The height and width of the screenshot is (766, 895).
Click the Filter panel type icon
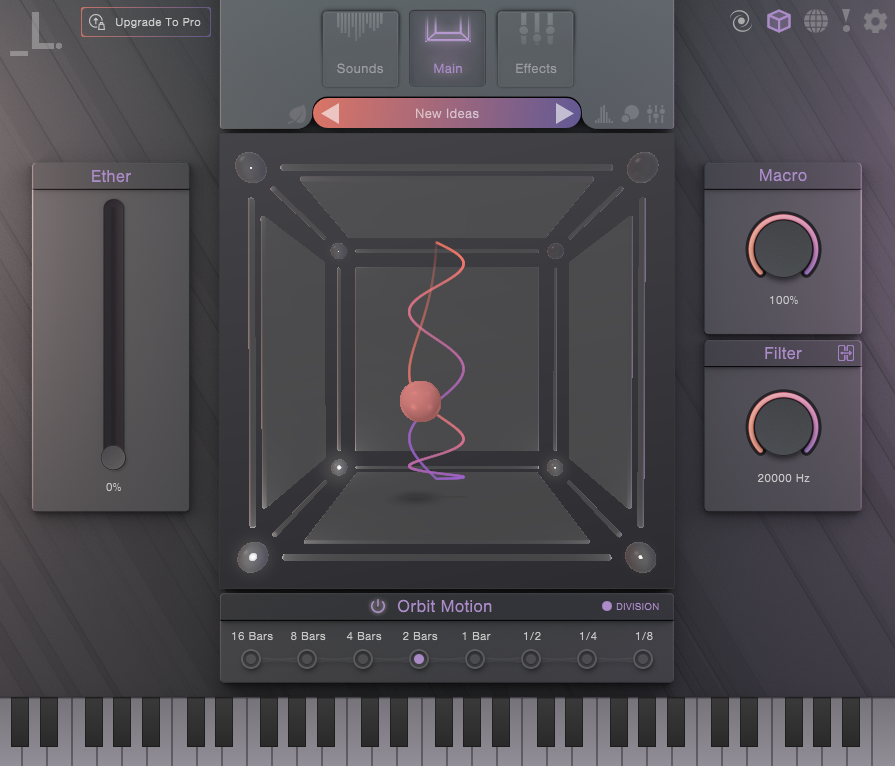point(846,353)
